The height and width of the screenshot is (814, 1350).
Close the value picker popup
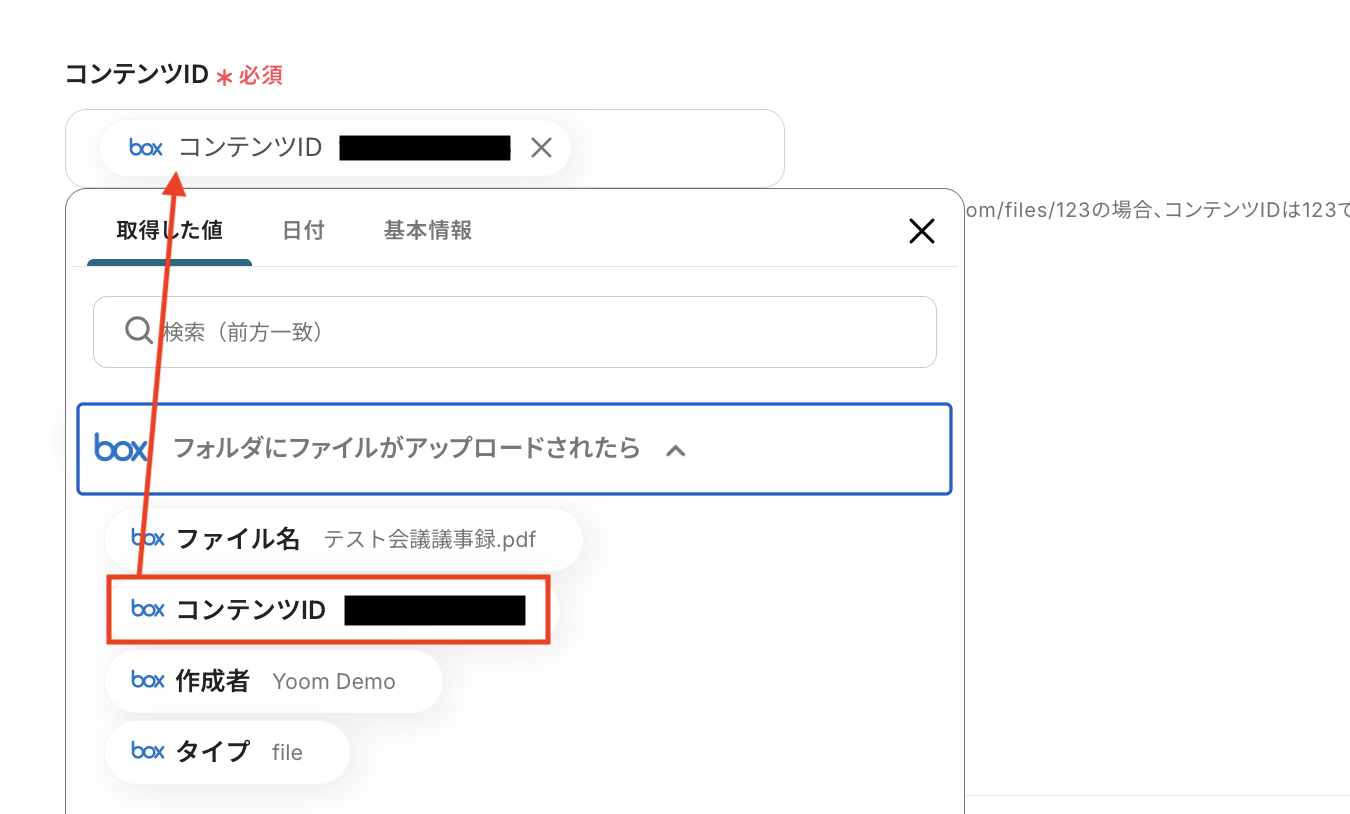pyautogui.click(x=921, y=232)
